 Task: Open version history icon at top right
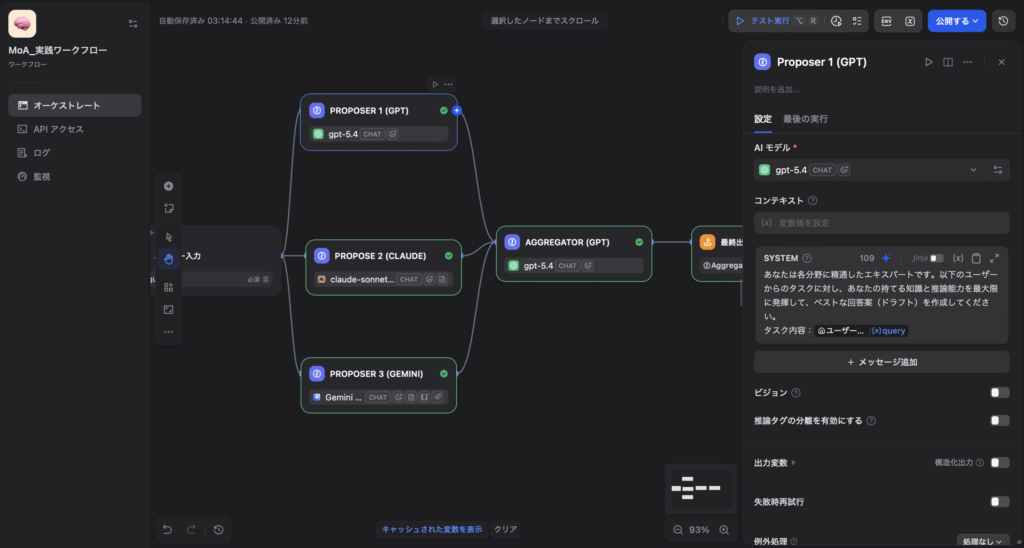[x=1003, y=21]
